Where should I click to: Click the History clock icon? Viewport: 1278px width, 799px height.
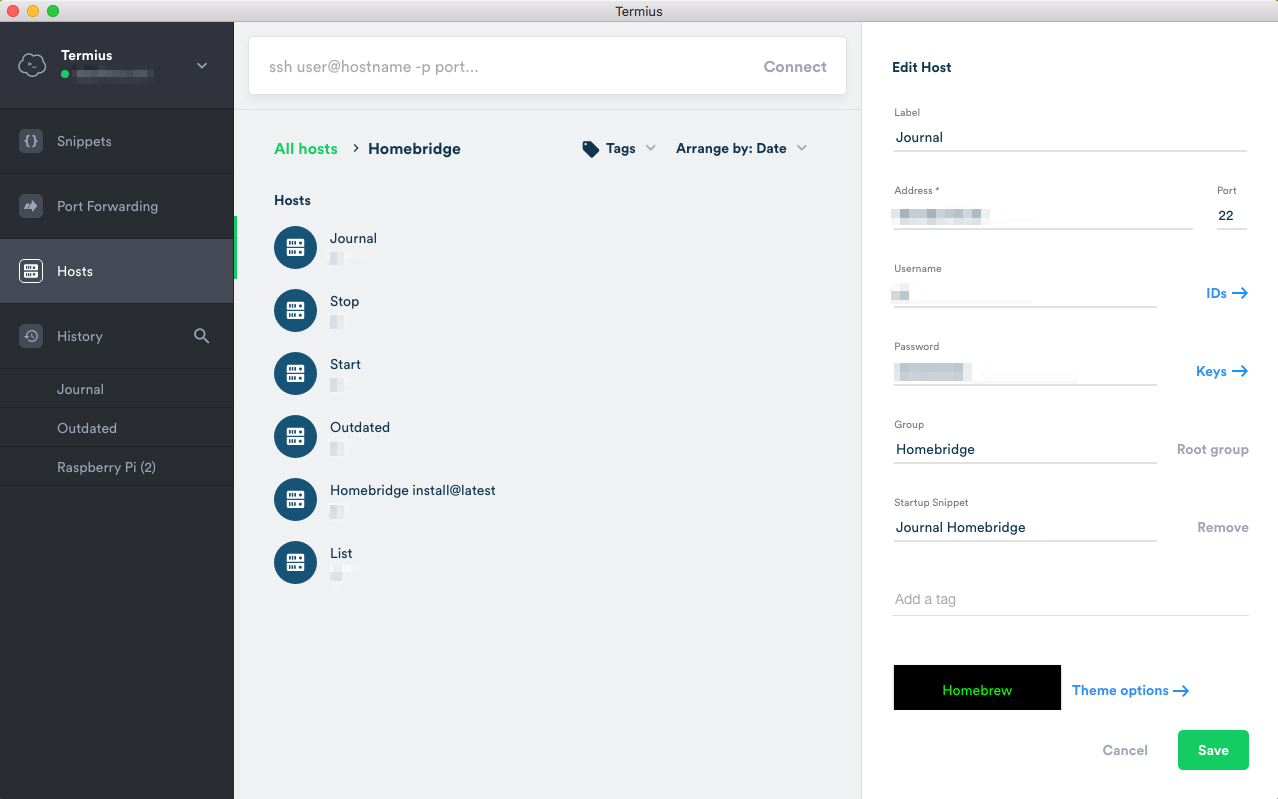tap(31, 336)
